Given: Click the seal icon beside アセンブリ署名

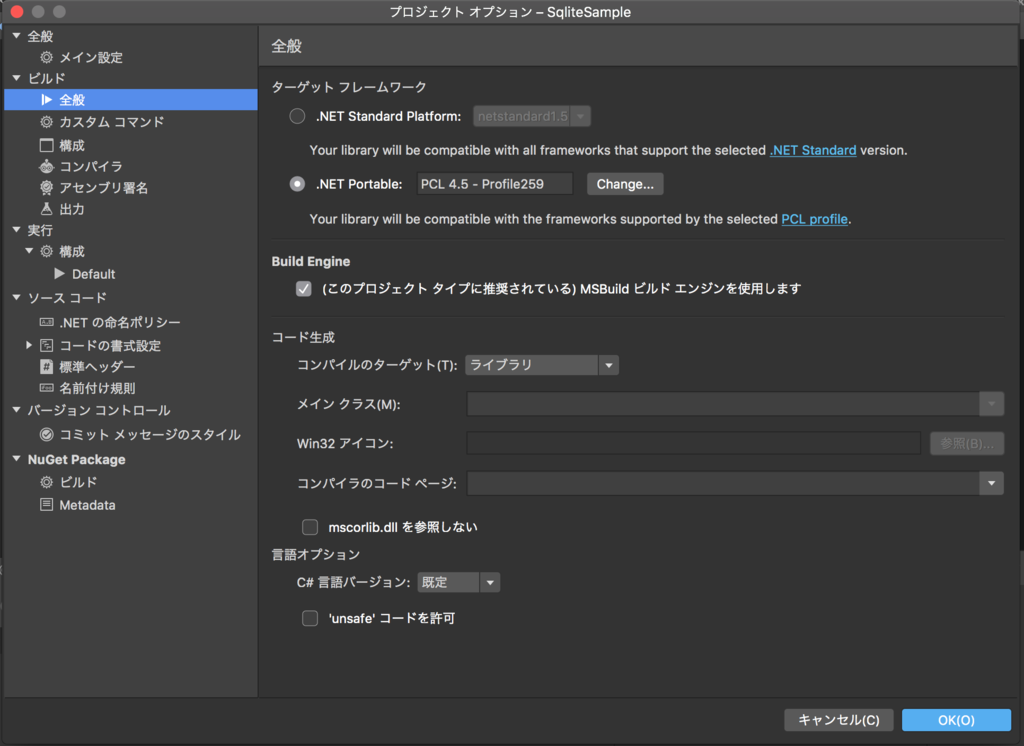Looking at the screenshot, I should 46,188.
